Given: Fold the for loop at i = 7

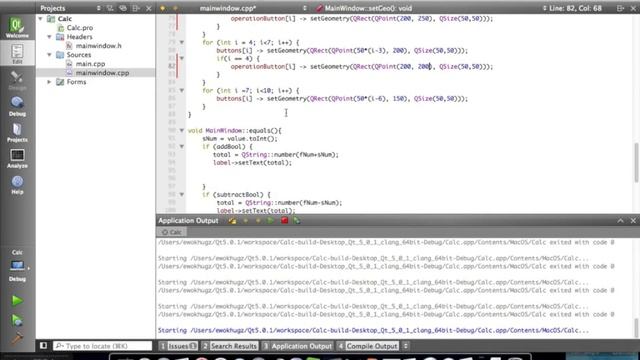Looking at the screenshot, I should point(182,91).
